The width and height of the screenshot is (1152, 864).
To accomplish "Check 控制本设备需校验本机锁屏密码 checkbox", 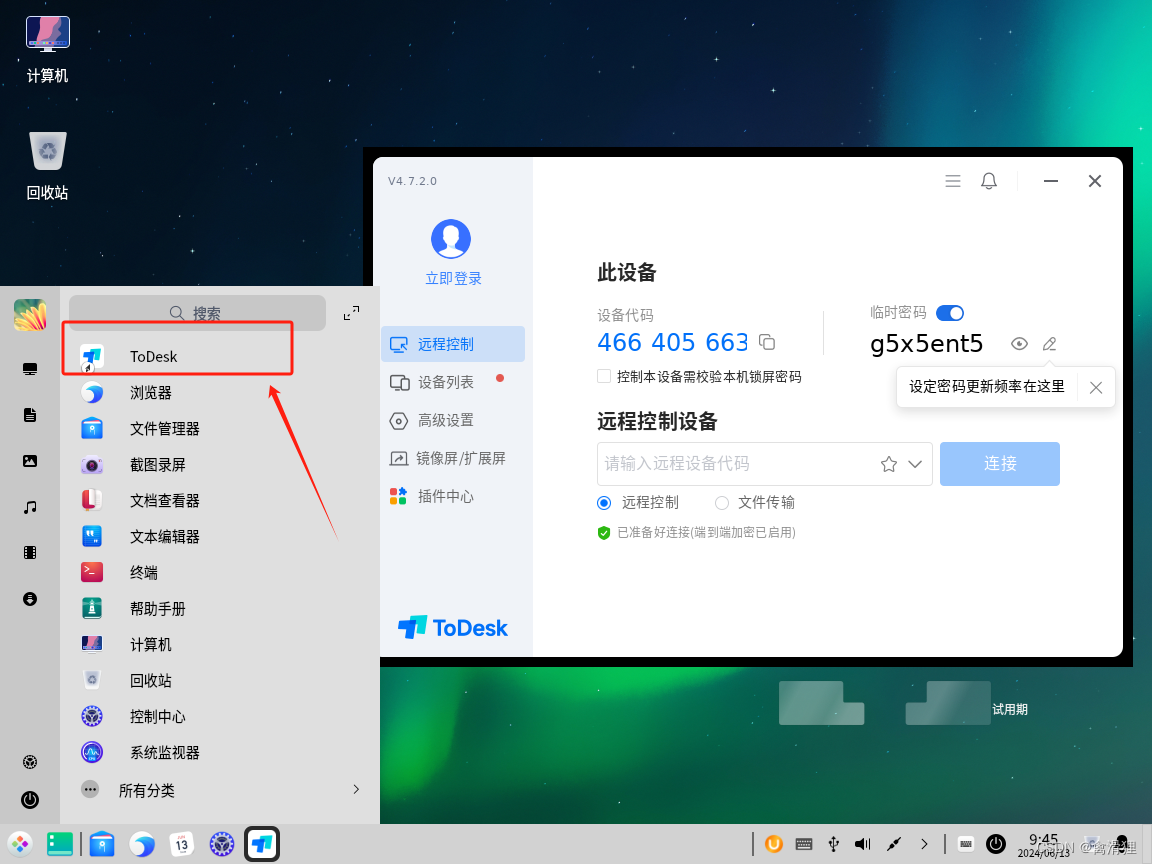I will point(604,377).
